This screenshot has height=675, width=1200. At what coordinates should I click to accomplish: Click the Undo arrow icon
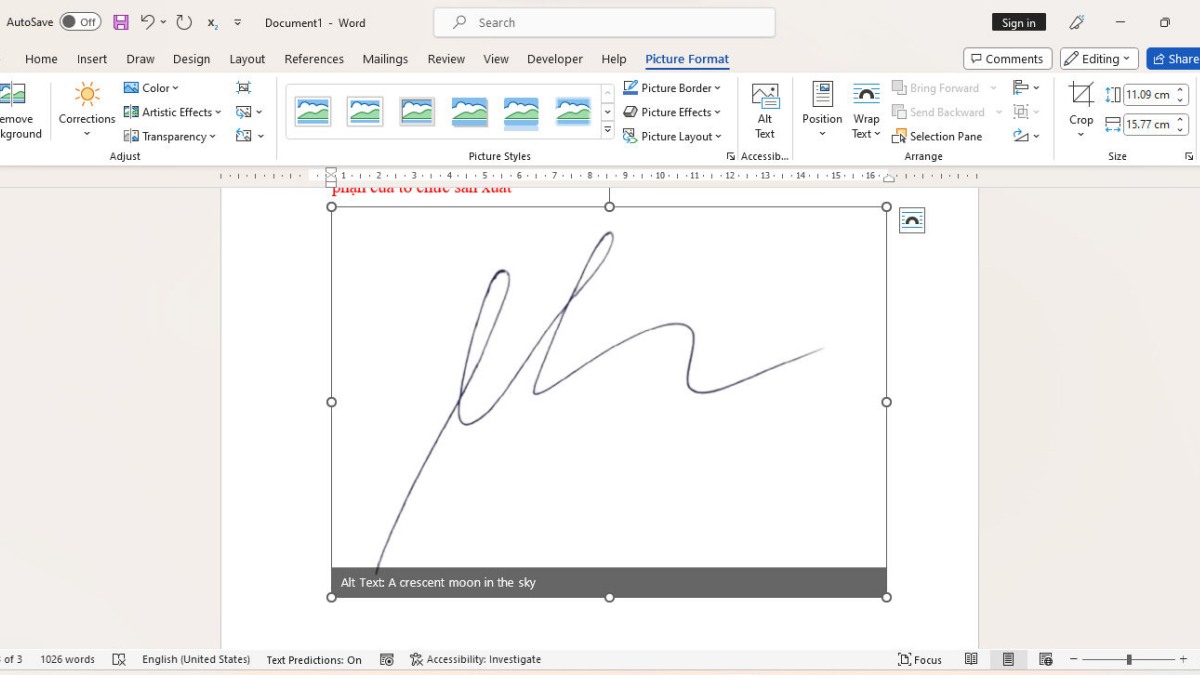pos(148,22)
